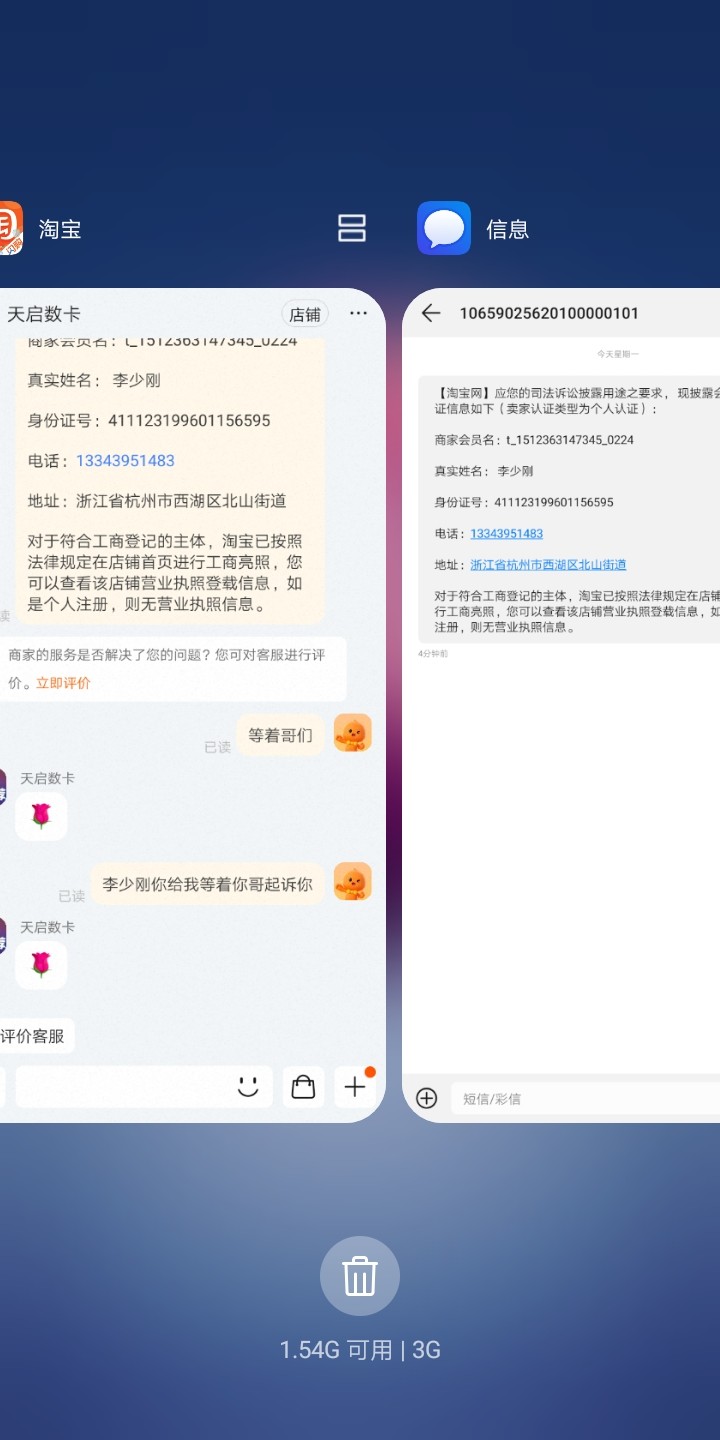720x1440 pixels.
Task: Tap the add attachment icon in Messages
Action: (x=427, y=1098)
